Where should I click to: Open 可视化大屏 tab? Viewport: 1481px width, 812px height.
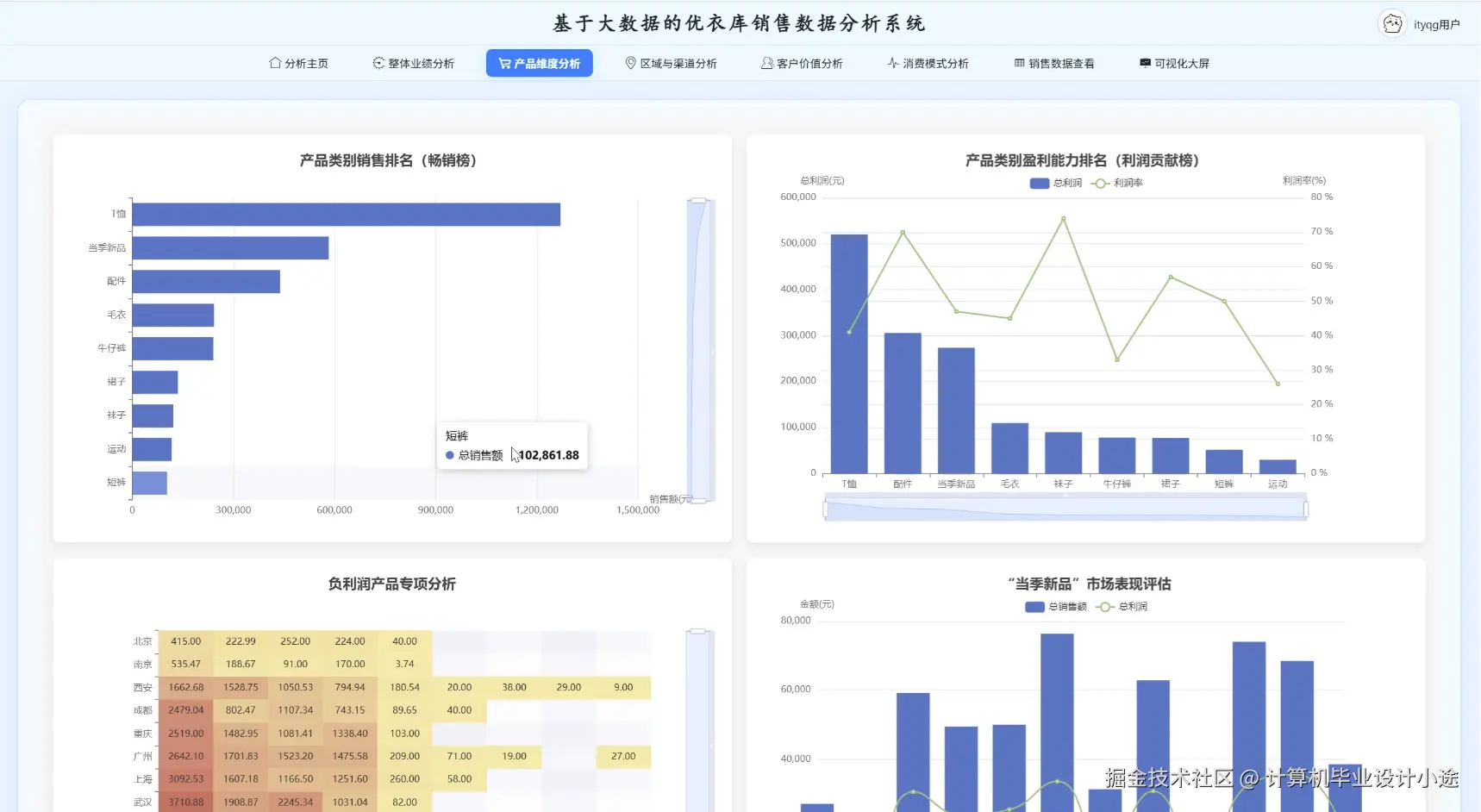[1174, 63]
